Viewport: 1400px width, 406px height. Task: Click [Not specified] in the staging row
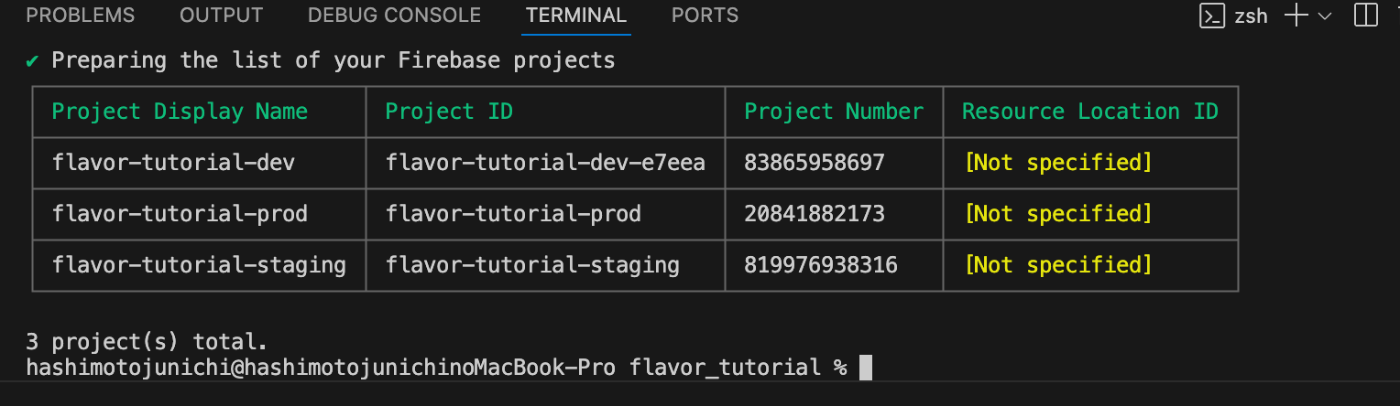pyautogui.click(x=1058, y=265)
